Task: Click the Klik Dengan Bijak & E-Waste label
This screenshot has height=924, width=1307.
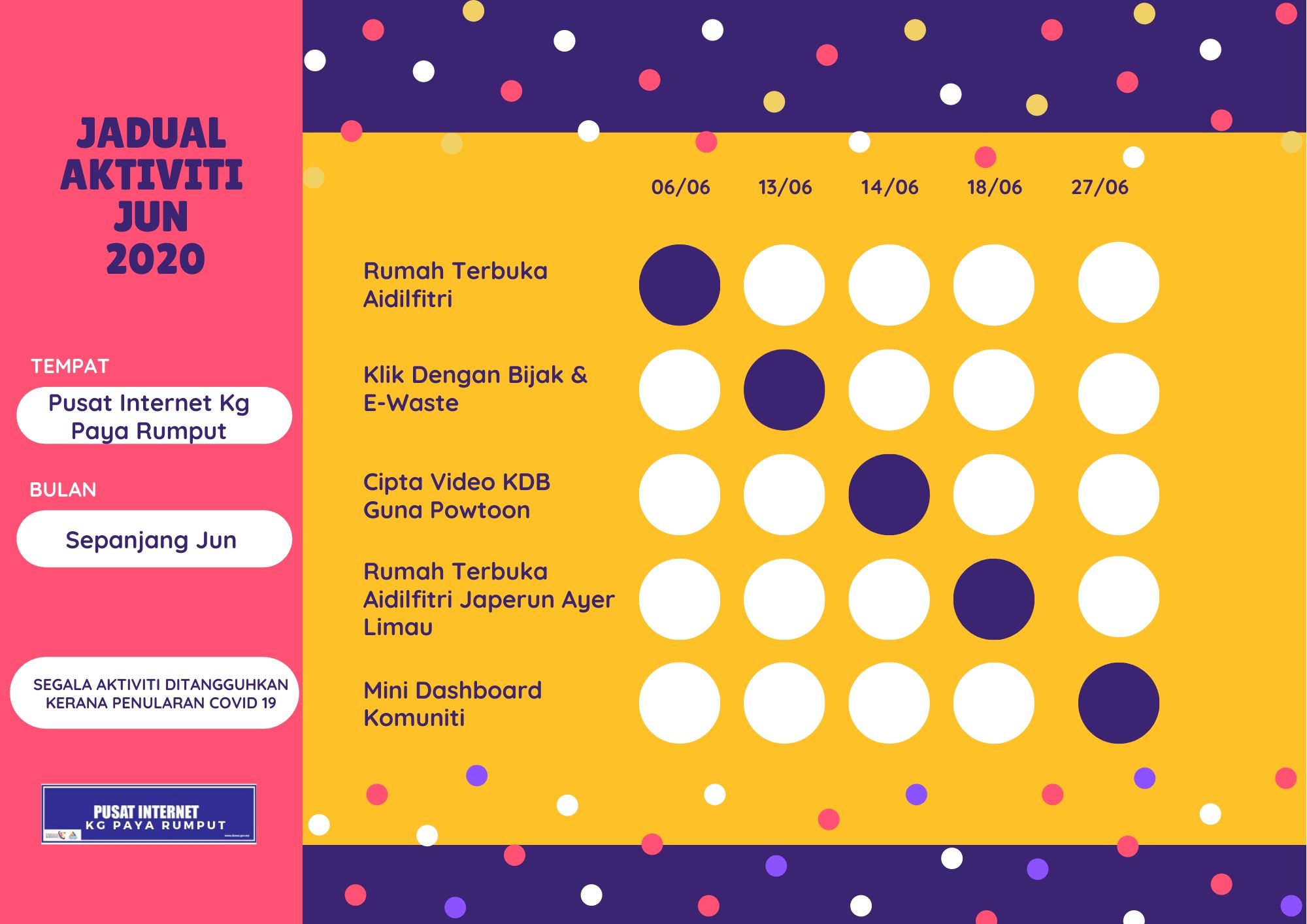Action: [x=475, y=389]
